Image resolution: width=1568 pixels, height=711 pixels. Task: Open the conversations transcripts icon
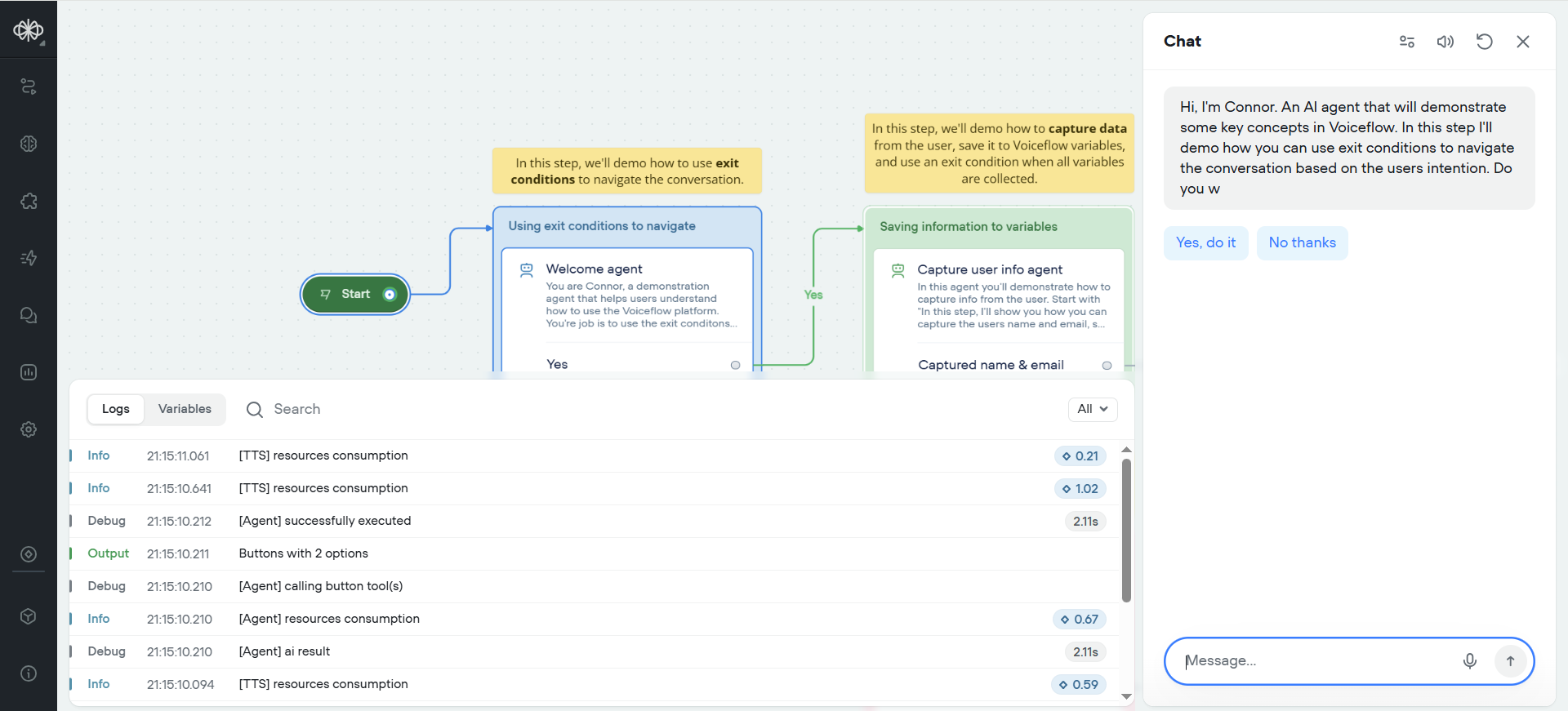(x=29, y=315)
